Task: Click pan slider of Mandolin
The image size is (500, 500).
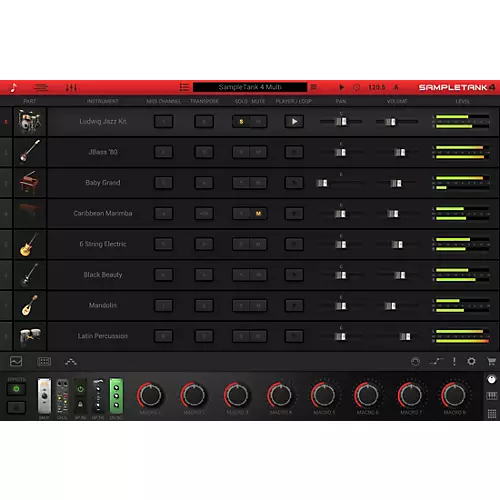Action: coord(341,306)
